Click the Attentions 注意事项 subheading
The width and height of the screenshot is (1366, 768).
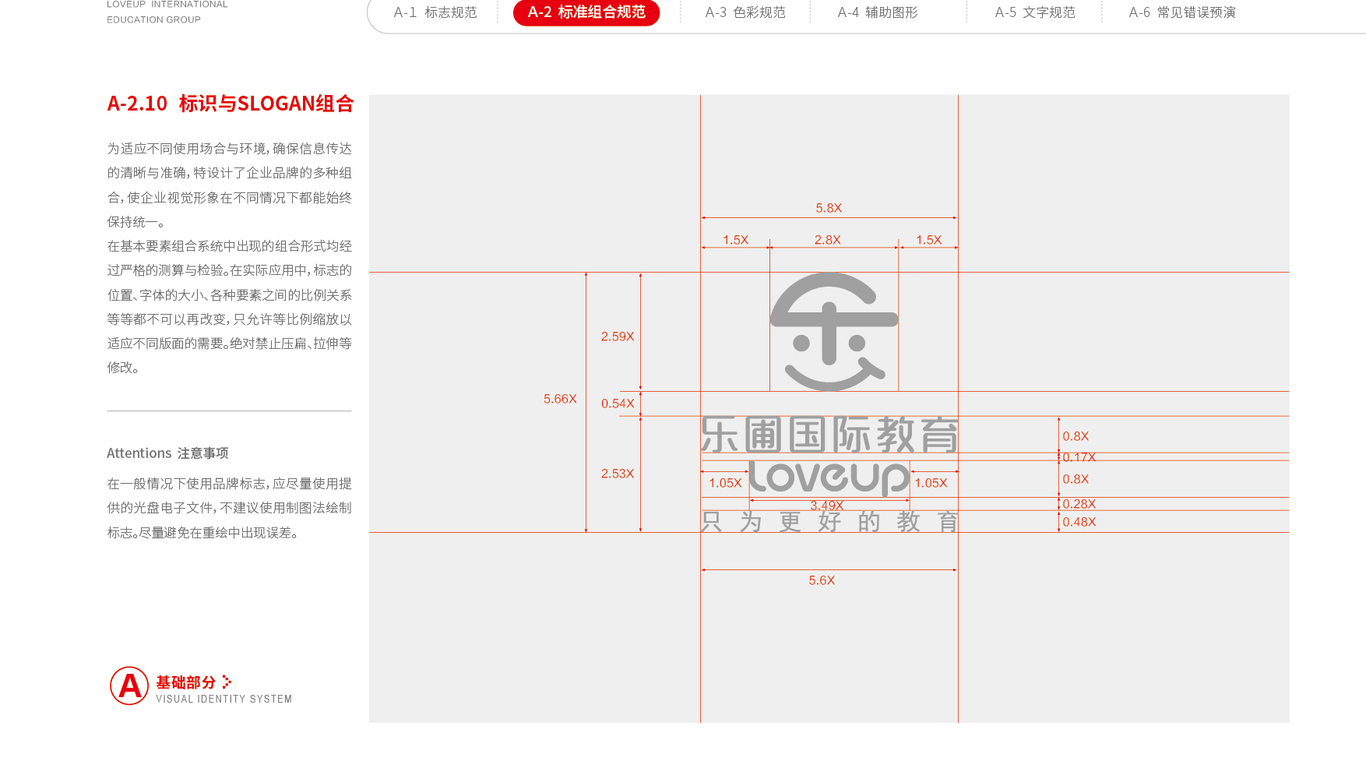click(x=168, y=453)
